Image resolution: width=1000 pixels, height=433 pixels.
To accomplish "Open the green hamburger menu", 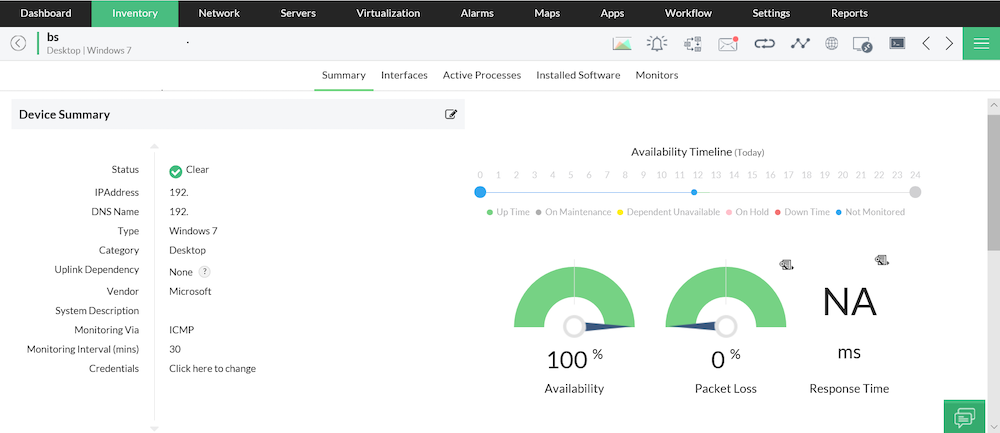I will (x=981, y=43).
